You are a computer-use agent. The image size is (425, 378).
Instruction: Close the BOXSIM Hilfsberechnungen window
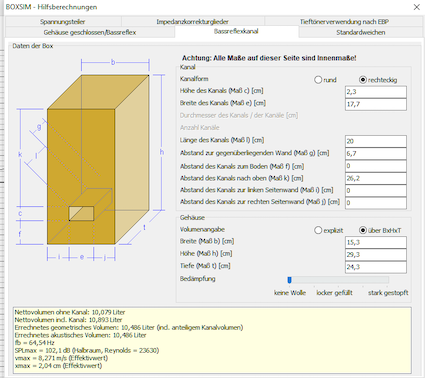click(417, 7)
